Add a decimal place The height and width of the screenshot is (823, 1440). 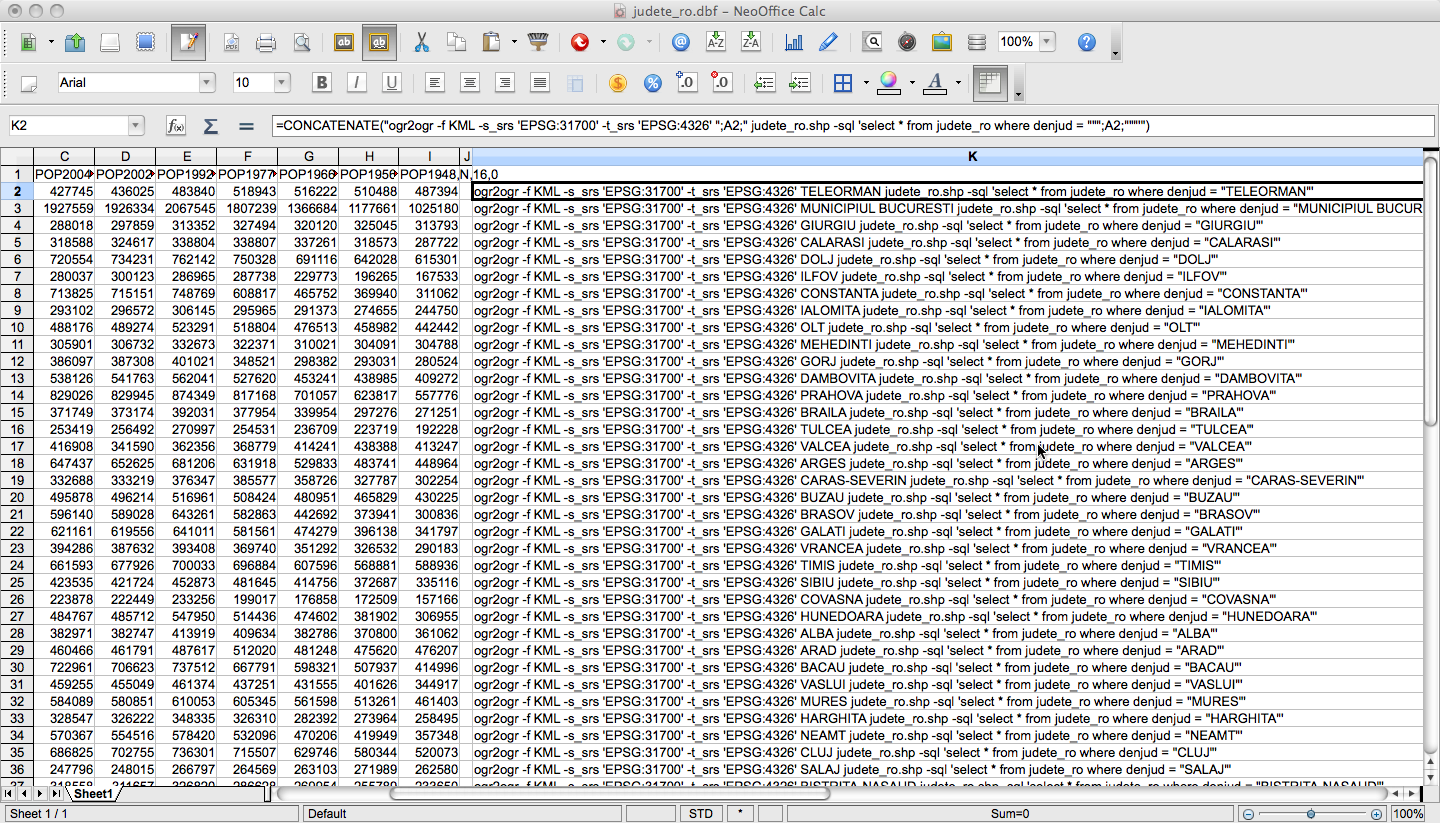point(686,83)
